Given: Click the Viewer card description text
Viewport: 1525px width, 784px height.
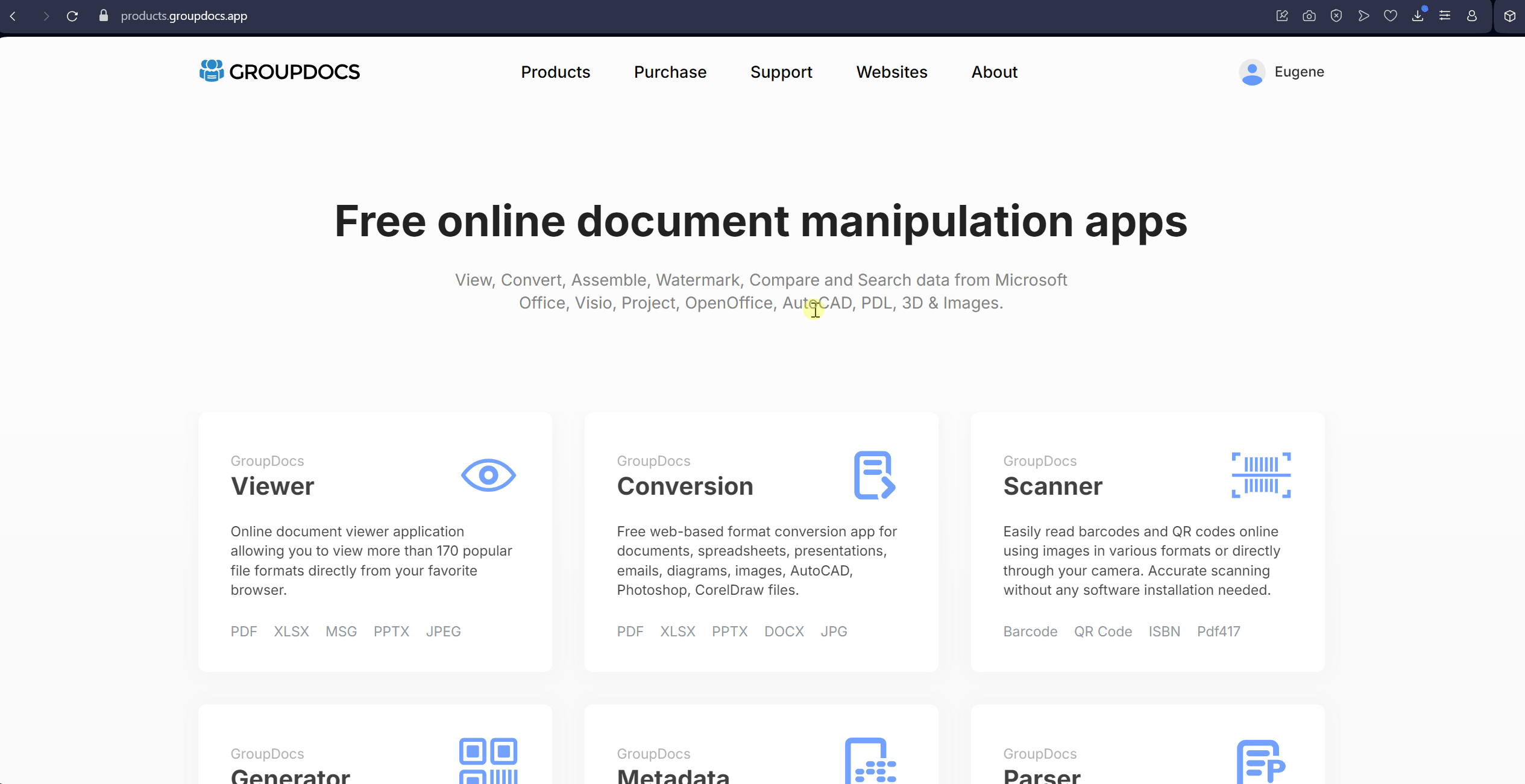Looking at the screenshot, I should click(x=371, y=560).
